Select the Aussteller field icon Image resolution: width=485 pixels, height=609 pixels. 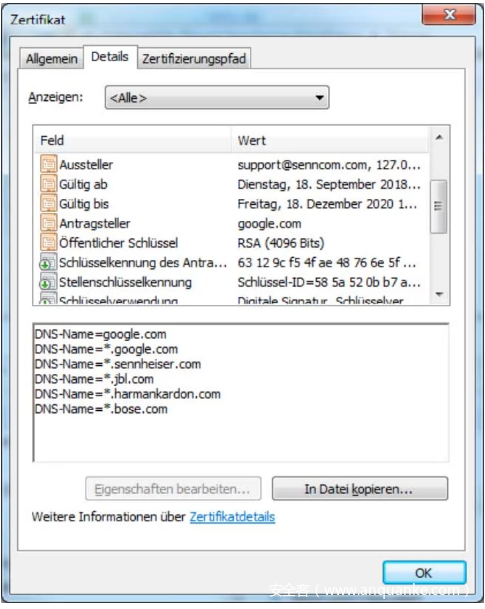[x=48, y=164]
